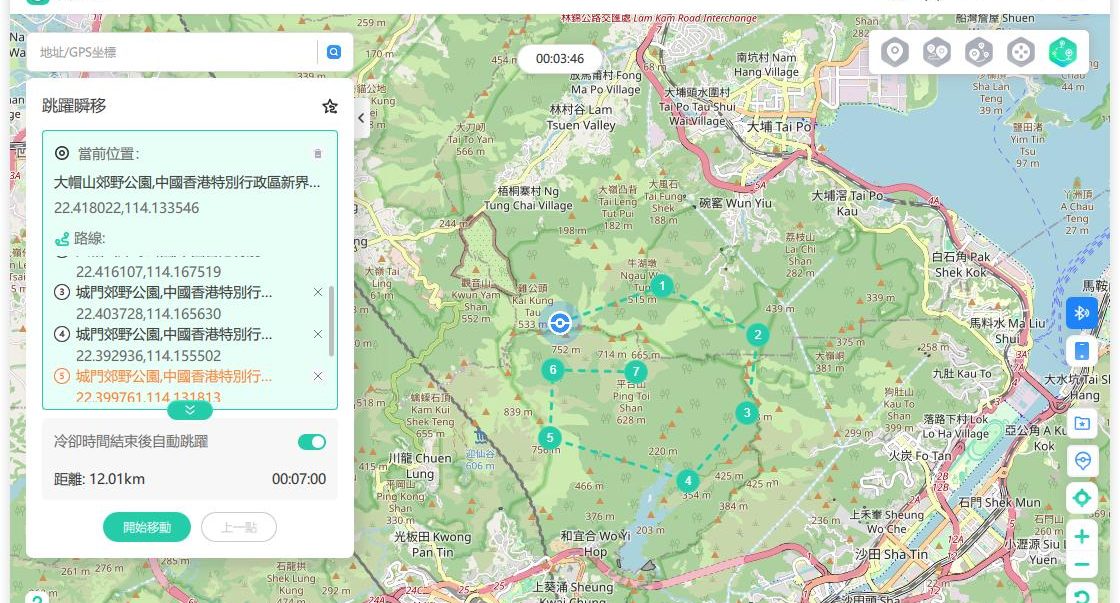The image size is (1120, 603).
Task: Collapse the side panel with left chevron
Action: point(361,118)
